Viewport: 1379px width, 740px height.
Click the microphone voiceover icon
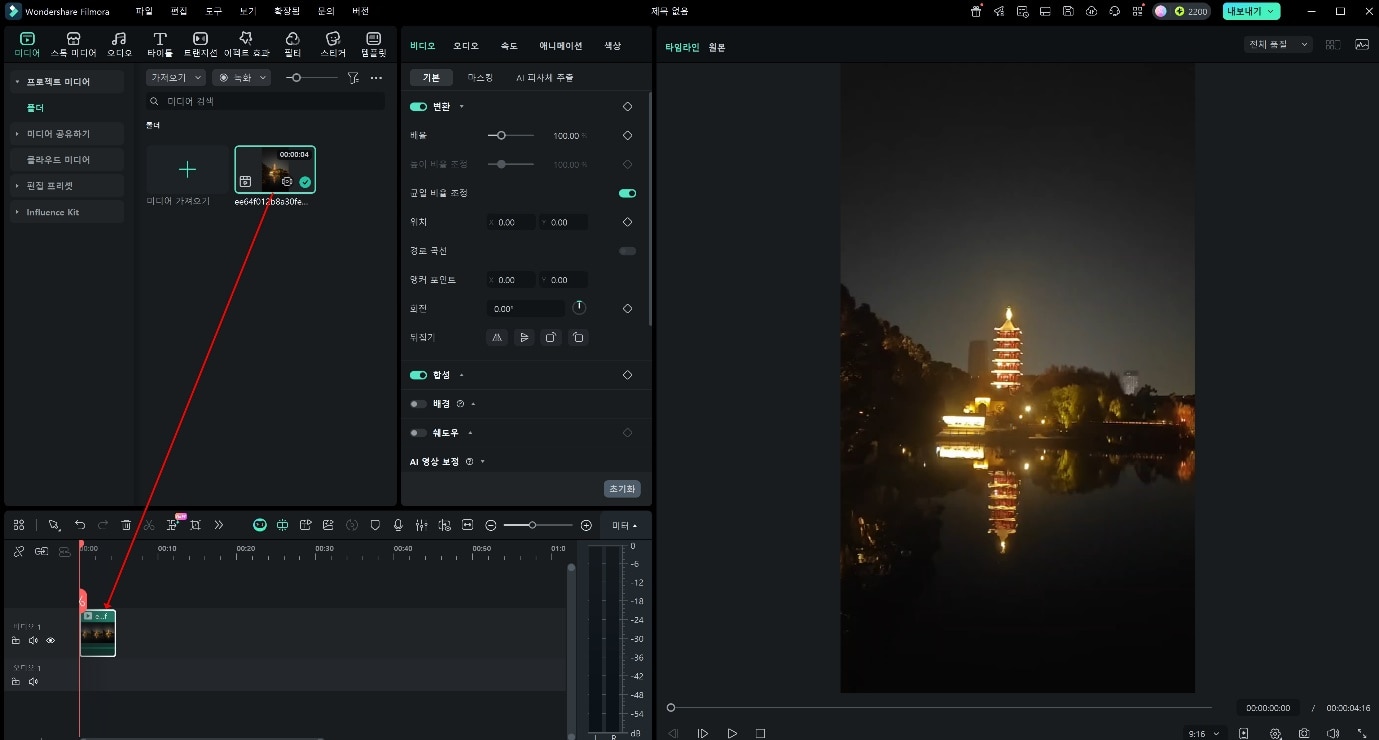click(x=398, y=525)
